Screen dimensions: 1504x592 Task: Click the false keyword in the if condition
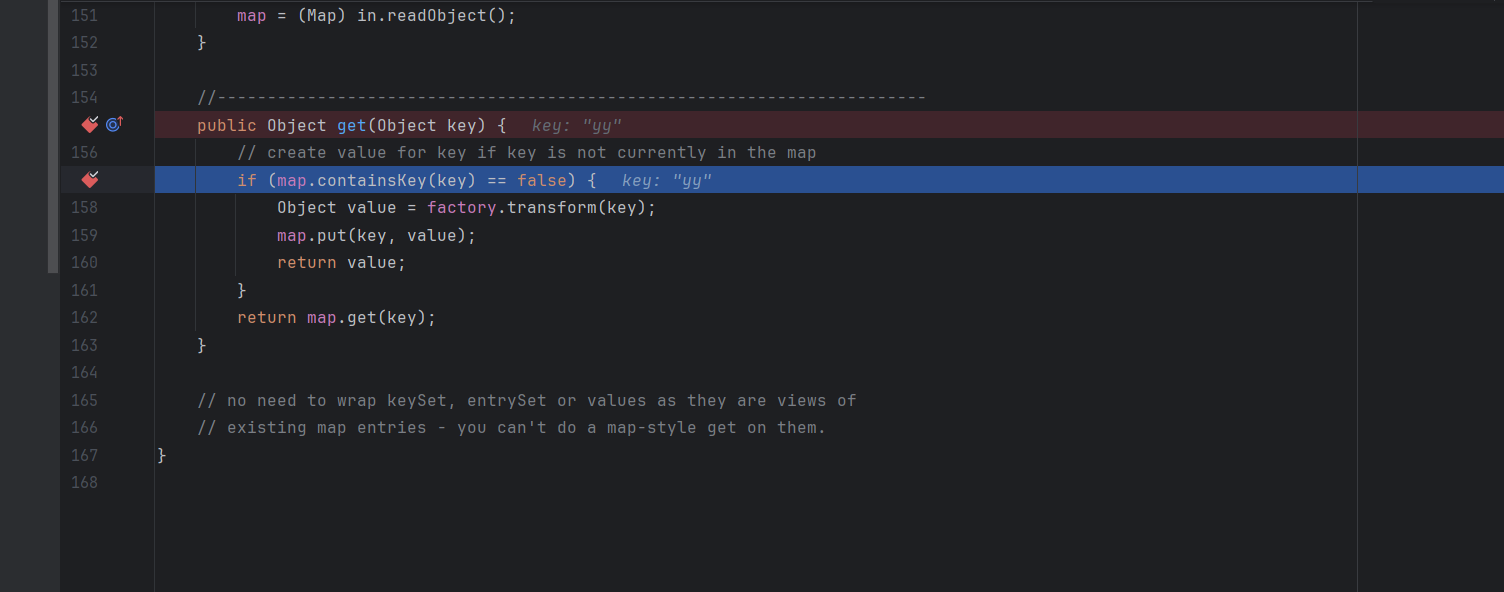tap(542, 181)
